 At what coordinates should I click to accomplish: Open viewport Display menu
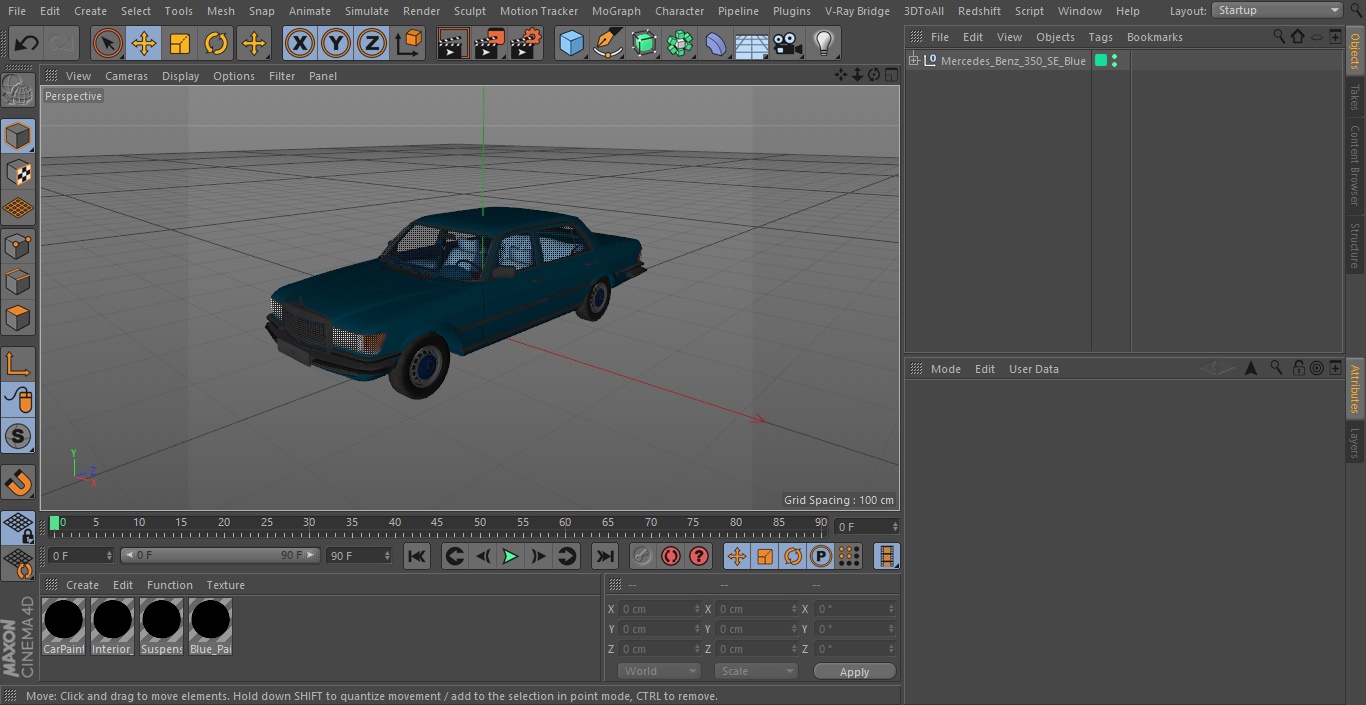[180, 76]
